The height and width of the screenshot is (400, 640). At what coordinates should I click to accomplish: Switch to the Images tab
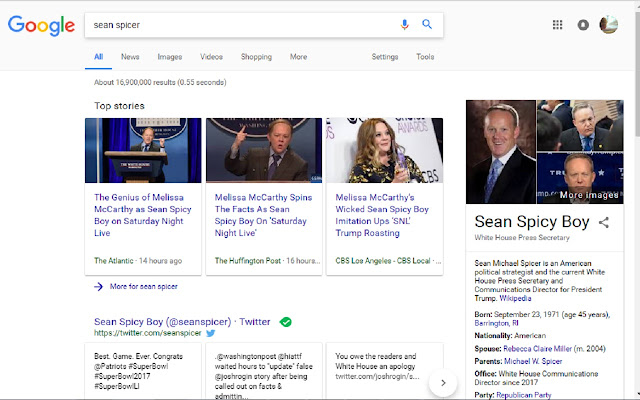point(170,57)
